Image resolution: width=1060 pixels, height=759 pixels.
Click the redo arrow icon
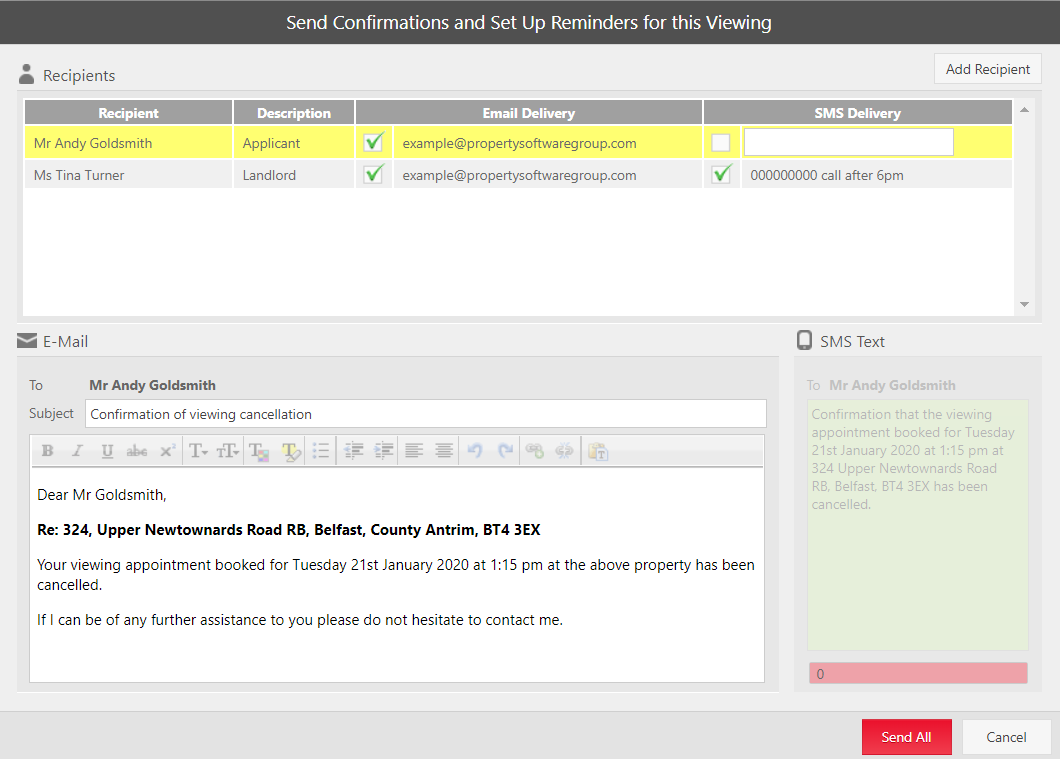[x=506, y=451]
